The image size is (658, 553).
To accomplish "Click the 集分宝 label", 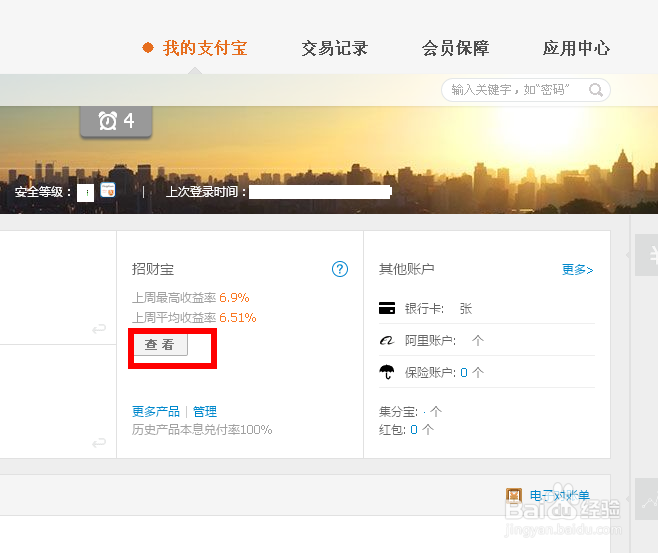I will coord(398,412).
